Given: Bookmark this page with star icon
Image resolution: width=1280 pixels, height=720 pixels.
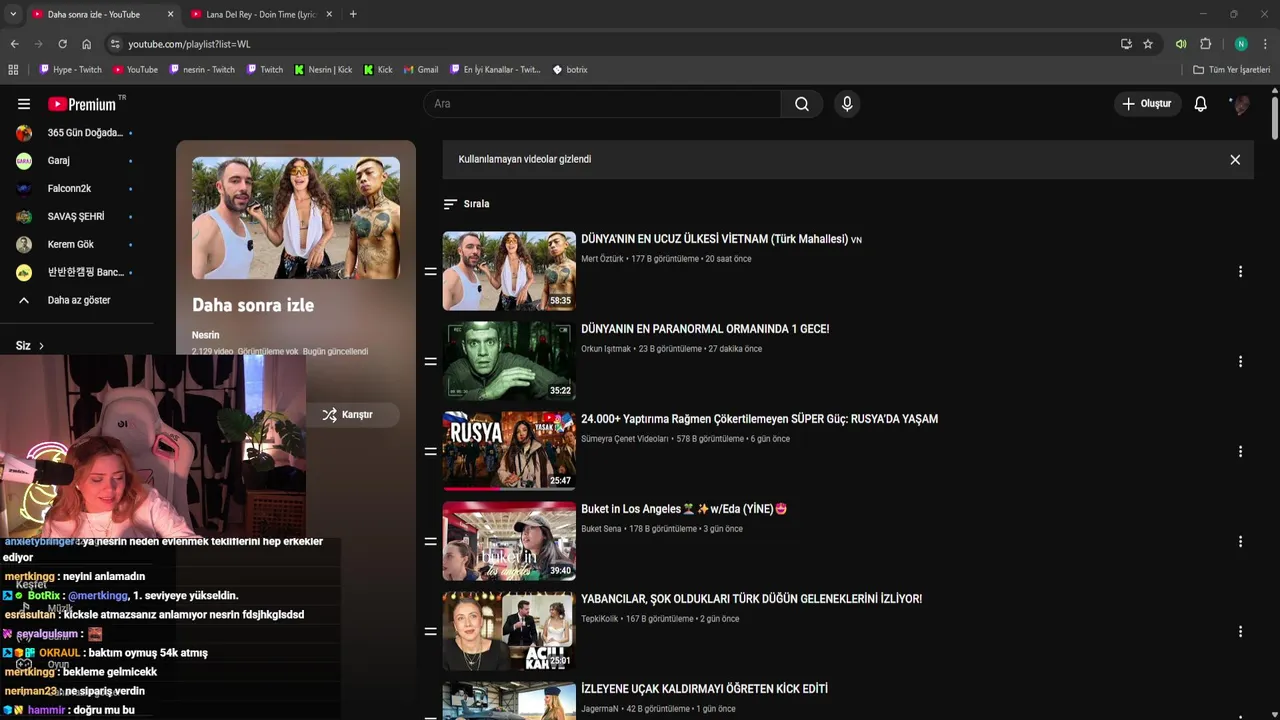Looking at the screenshot, I should [x=1148, y=44].
